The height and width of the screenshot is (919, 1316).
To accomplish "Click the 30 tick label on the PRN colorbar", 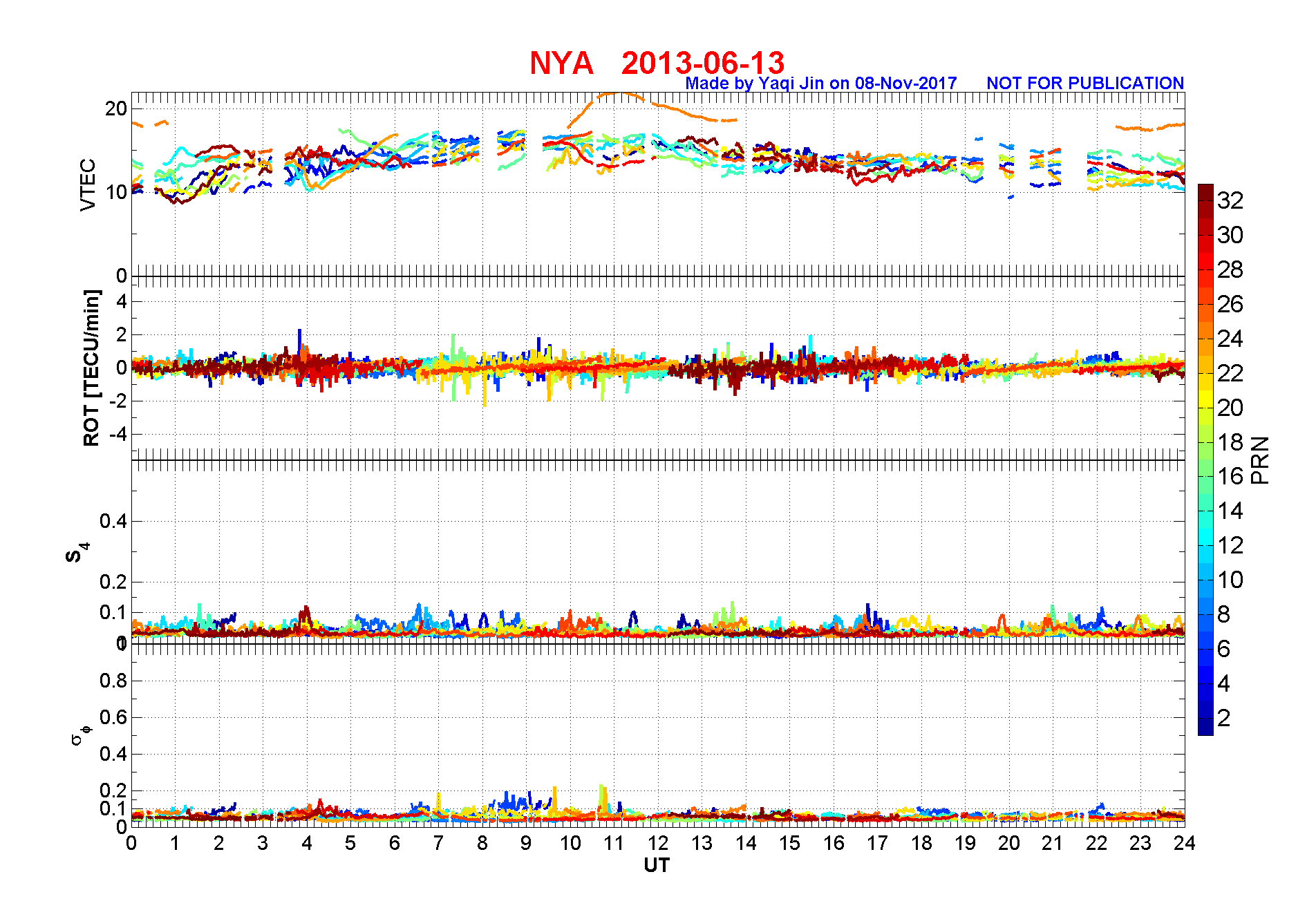I will tap(1230, 235).
